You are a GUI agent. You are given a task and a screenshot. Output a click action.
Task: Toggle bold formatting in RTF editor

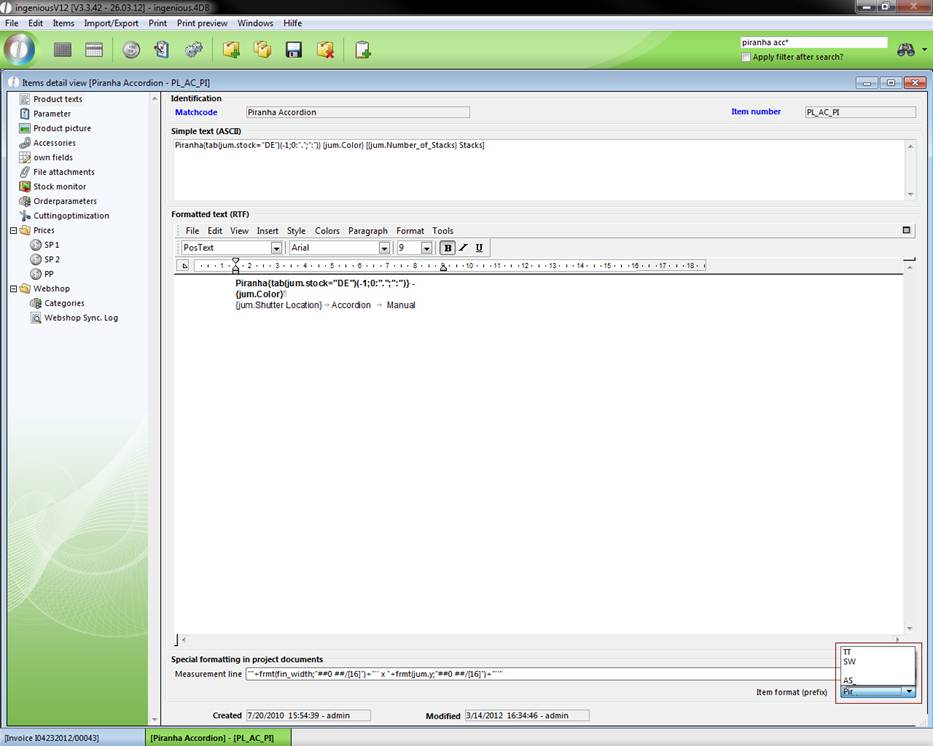447,248
